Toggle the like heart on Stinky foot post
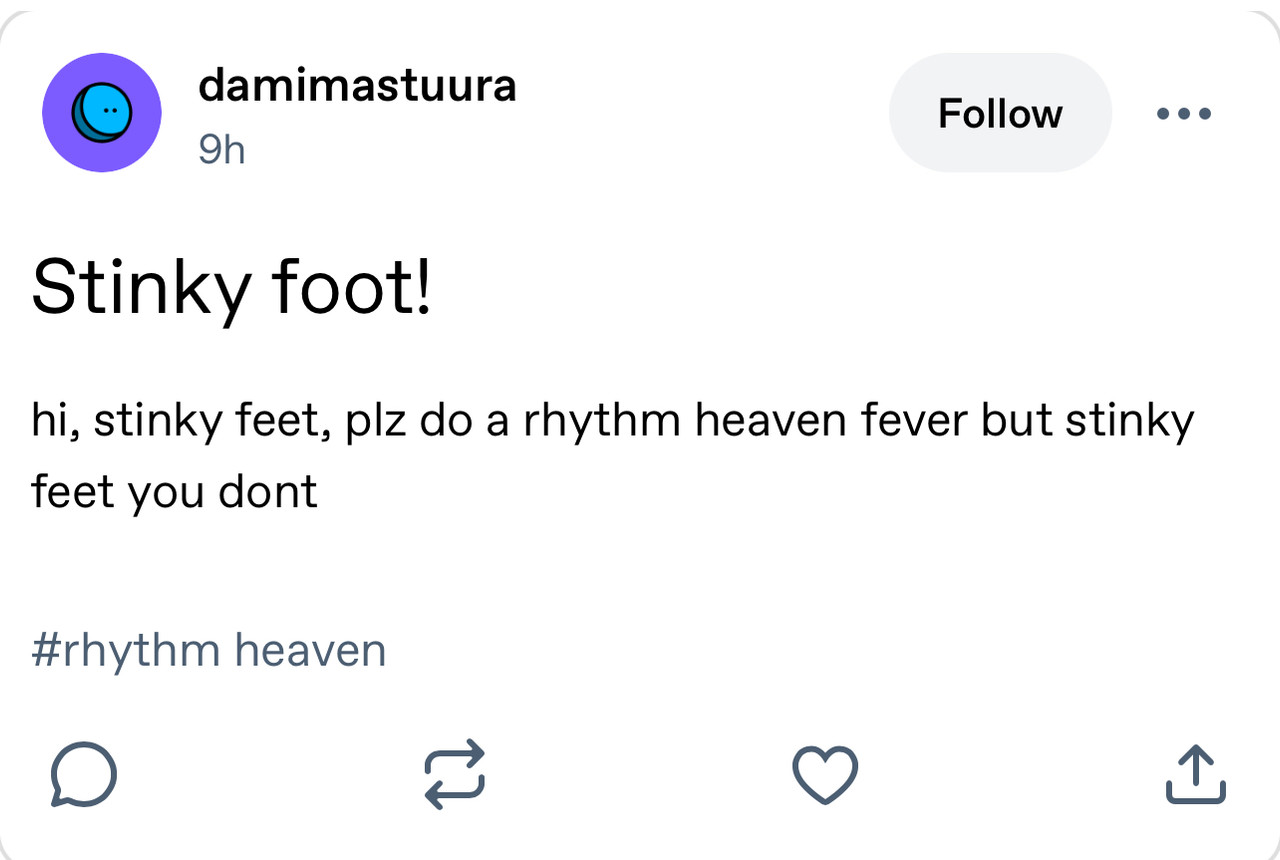This screenshot has width=1280, height=860. (825, 774)
